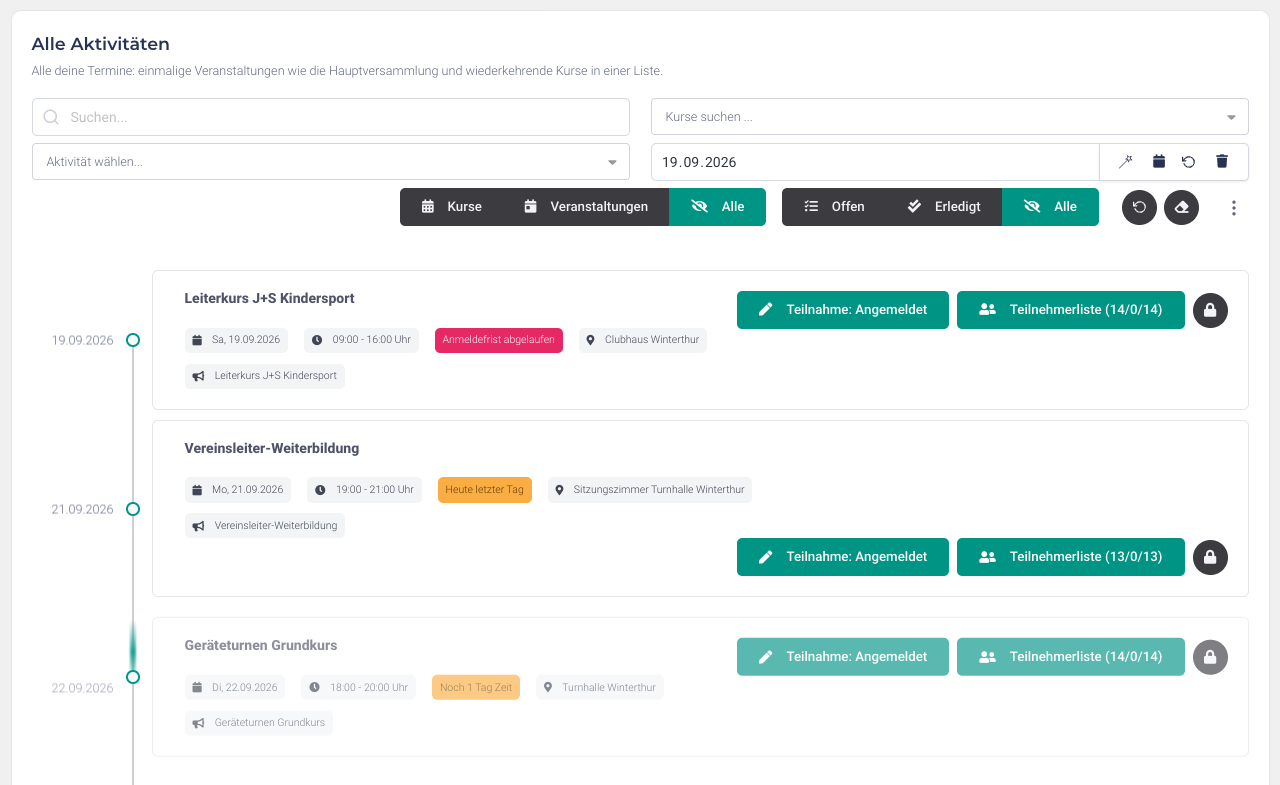Image resolution: width=1280 pixels, height=785 pixels.
Task: Click Sitzungszimmer Turnhalle Winterthur location tag
Action: tap(650, 490)
